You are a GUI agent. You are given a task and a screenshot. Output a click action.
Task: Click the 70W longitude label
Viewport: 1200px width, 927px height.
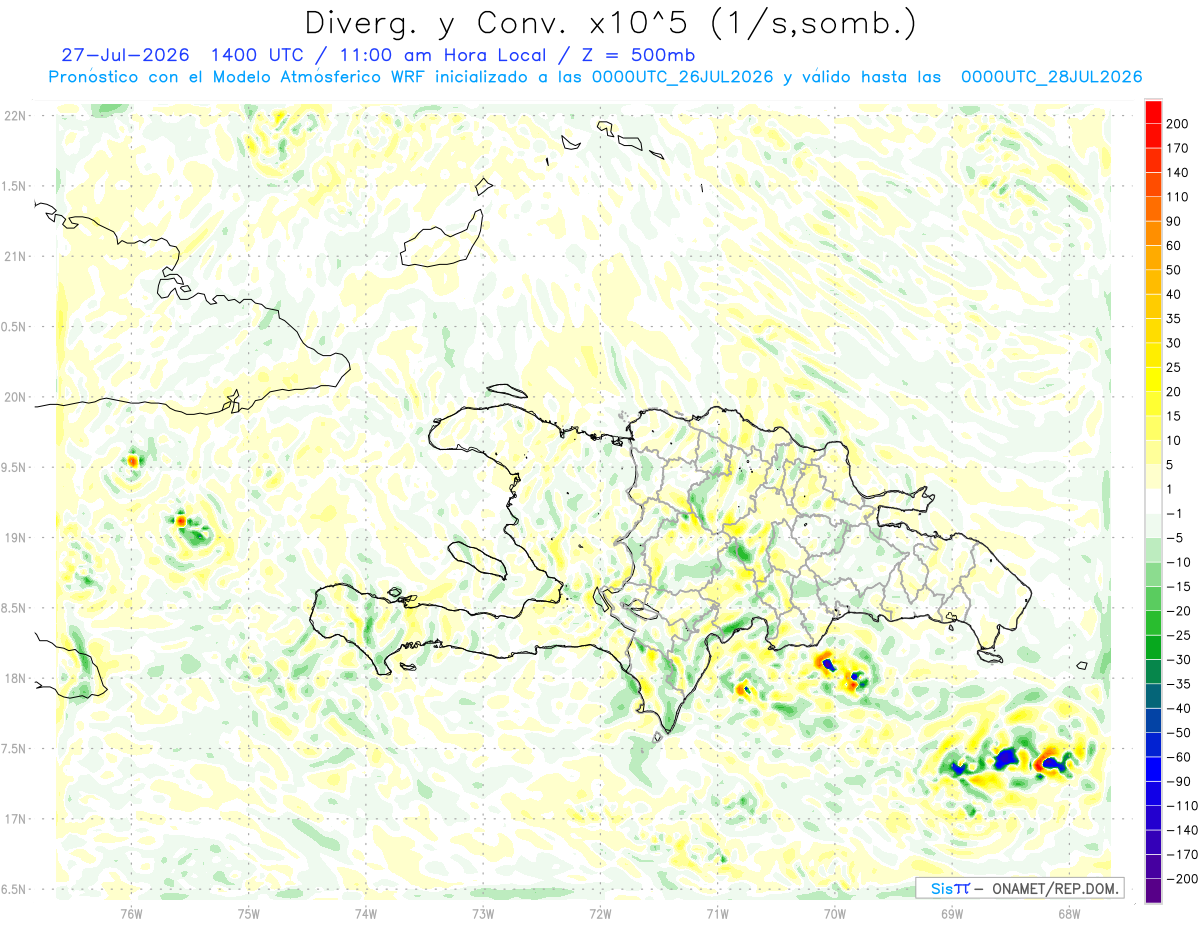[834, 913]
